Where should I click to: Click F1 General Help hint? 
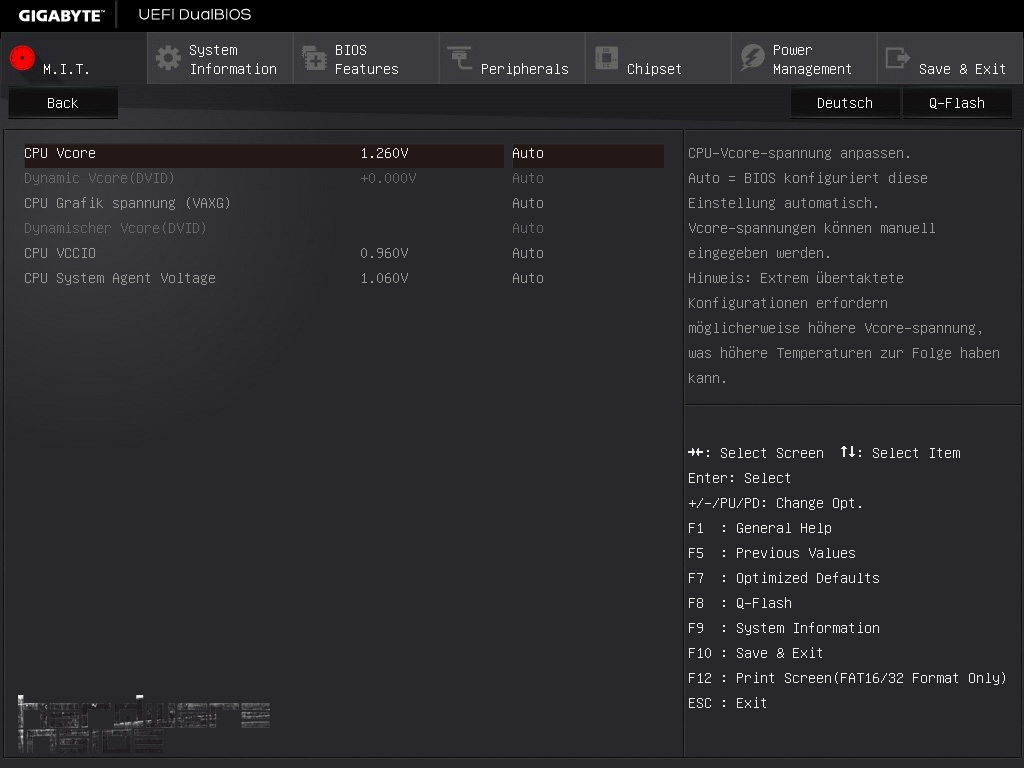[760, 528]
